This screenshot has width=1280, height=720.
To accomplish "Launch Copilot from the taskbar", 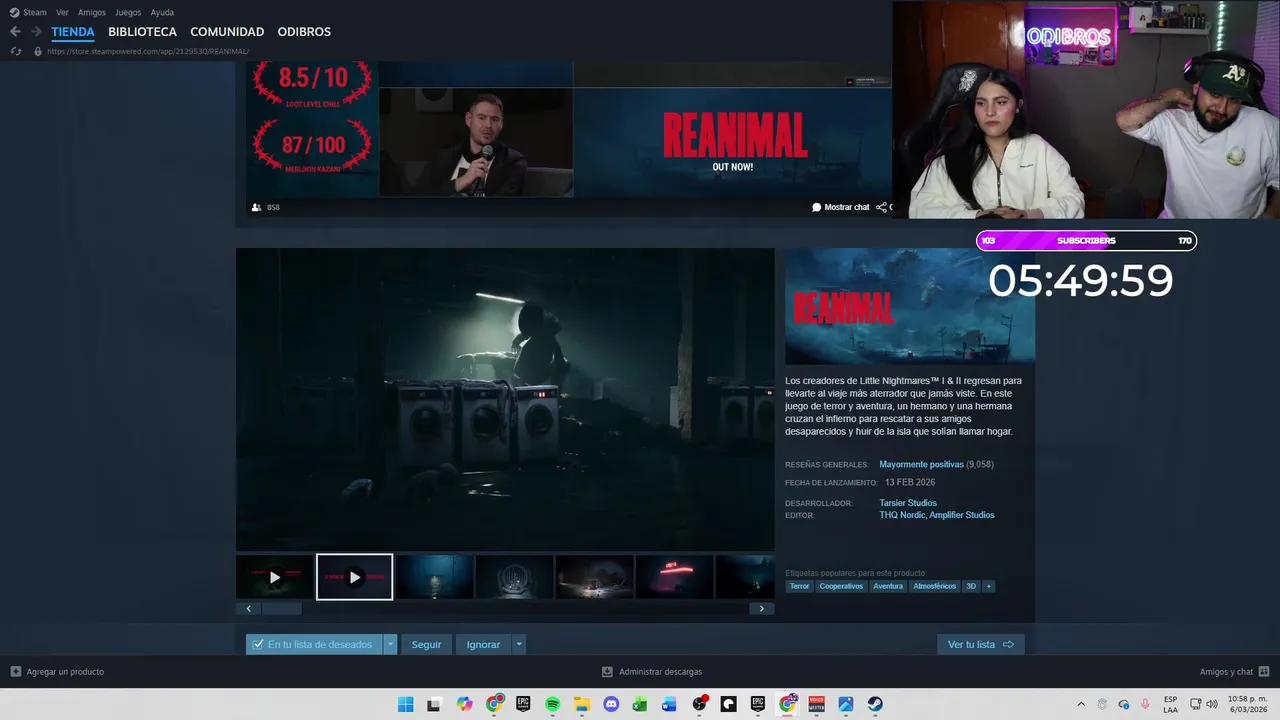I will coord(464,704).
